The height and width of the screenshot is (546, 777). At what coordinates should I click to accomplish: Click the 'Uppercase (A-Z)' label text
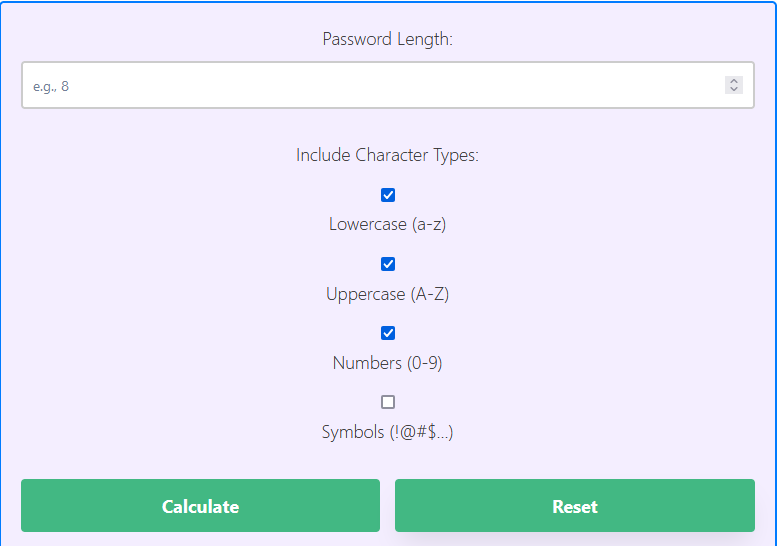pos(388,294)
